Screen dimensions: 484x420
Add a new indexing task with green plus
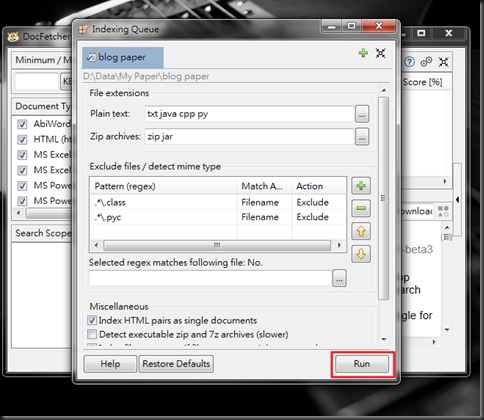click(363, 53)
